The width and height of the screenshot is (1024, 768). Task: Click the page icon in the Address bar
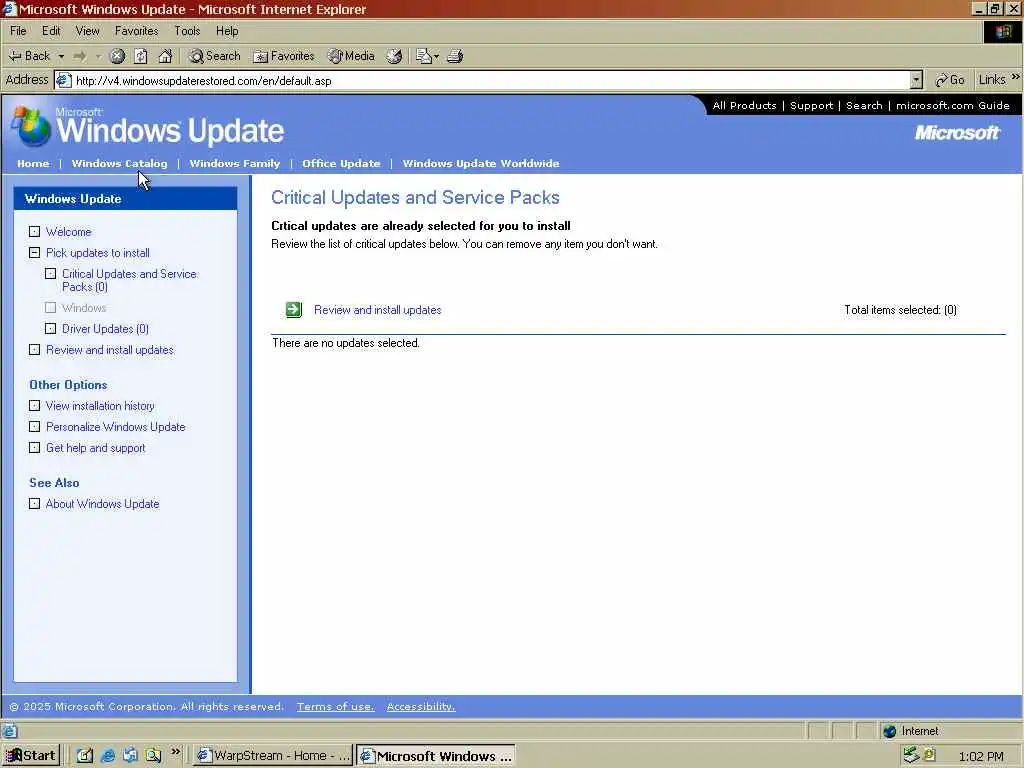pos(63,80)
